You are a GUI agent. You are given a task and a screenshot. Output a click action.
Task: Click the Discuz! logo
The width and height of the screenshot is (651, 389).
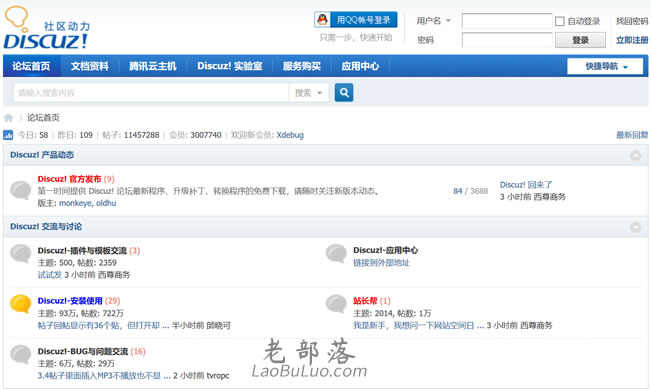pyautogui.click(x=46, y=28)
